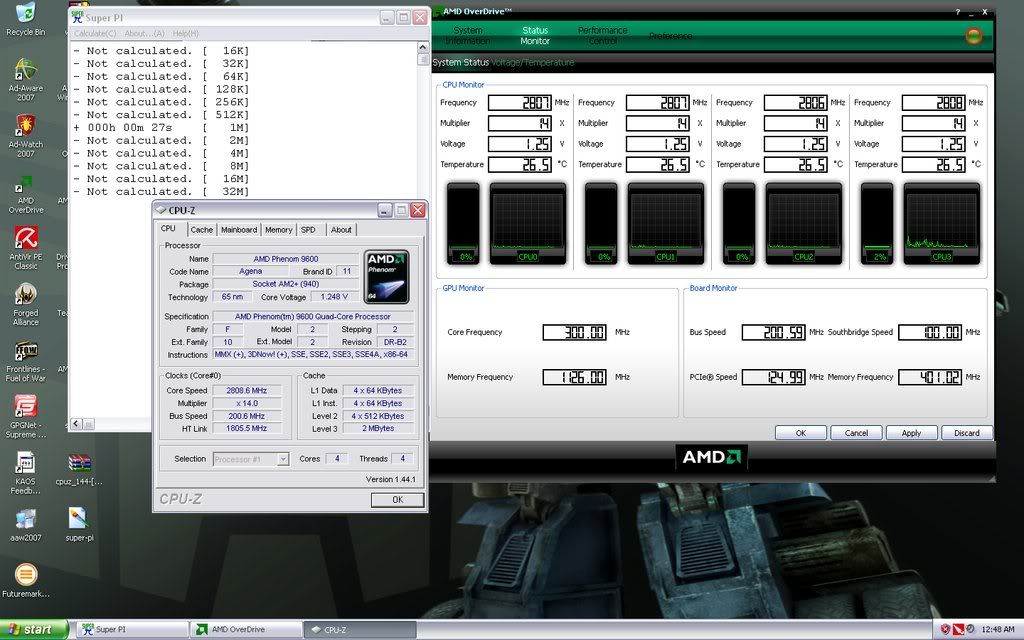Select the AntiVir PE Classic desktop icon
Viewport: 1024px width, 640px height.
pyautogui.click(x=25, y=248)
